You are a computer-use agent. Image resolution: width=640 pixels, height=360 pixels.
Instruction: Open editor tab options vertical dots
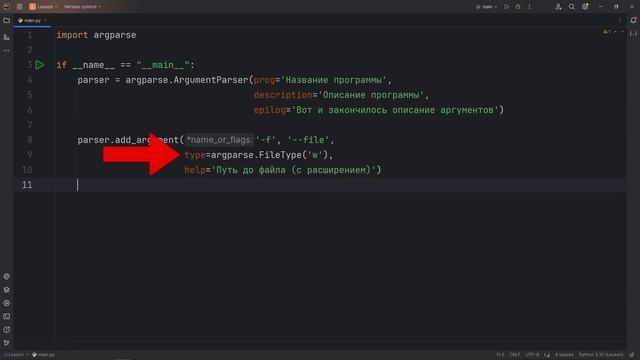coord(620,20)
